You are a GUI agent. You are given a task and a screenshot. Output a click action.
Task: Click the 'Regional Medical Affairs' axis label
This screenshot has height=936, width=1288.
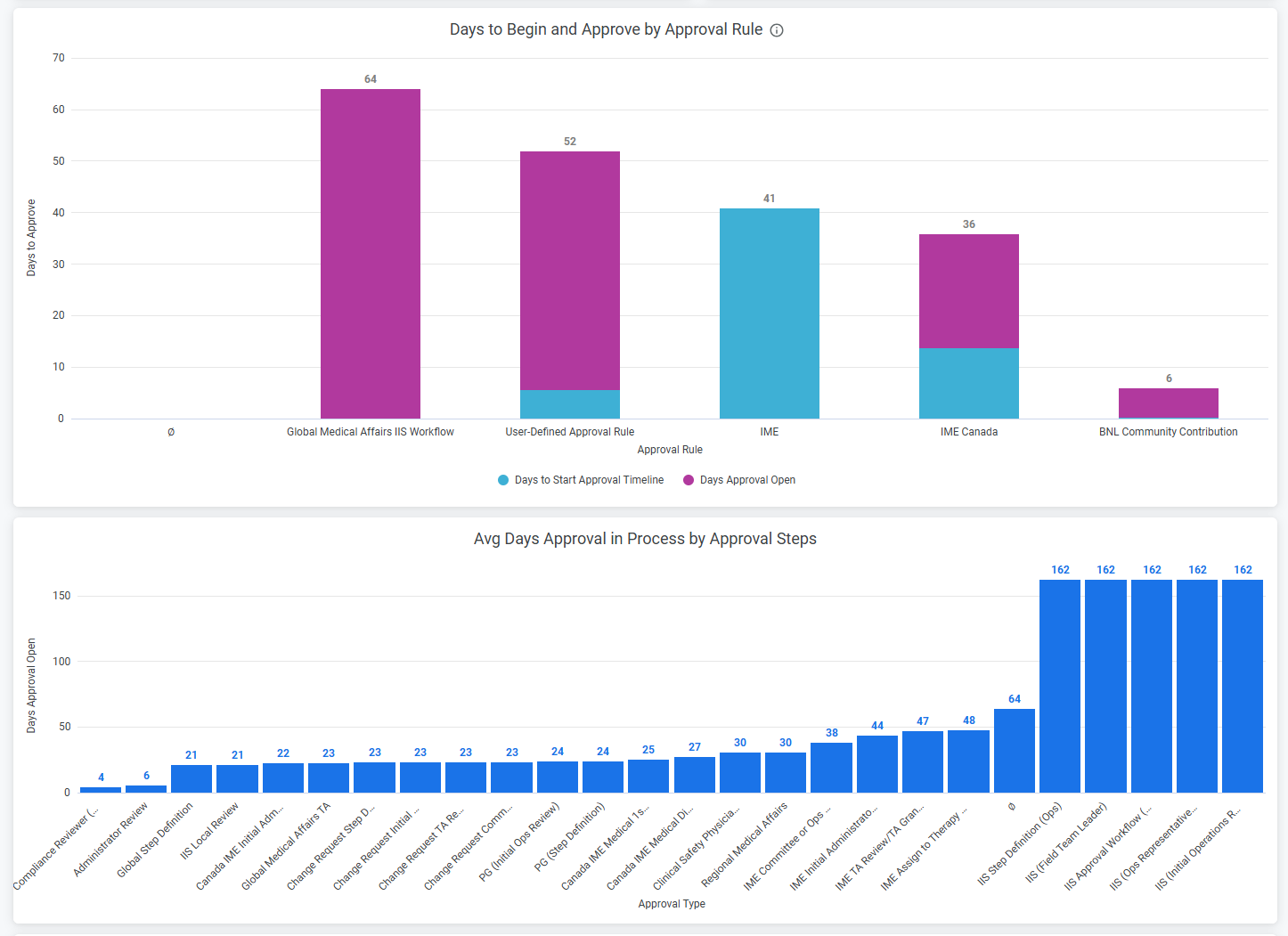[x=745, y=844]
